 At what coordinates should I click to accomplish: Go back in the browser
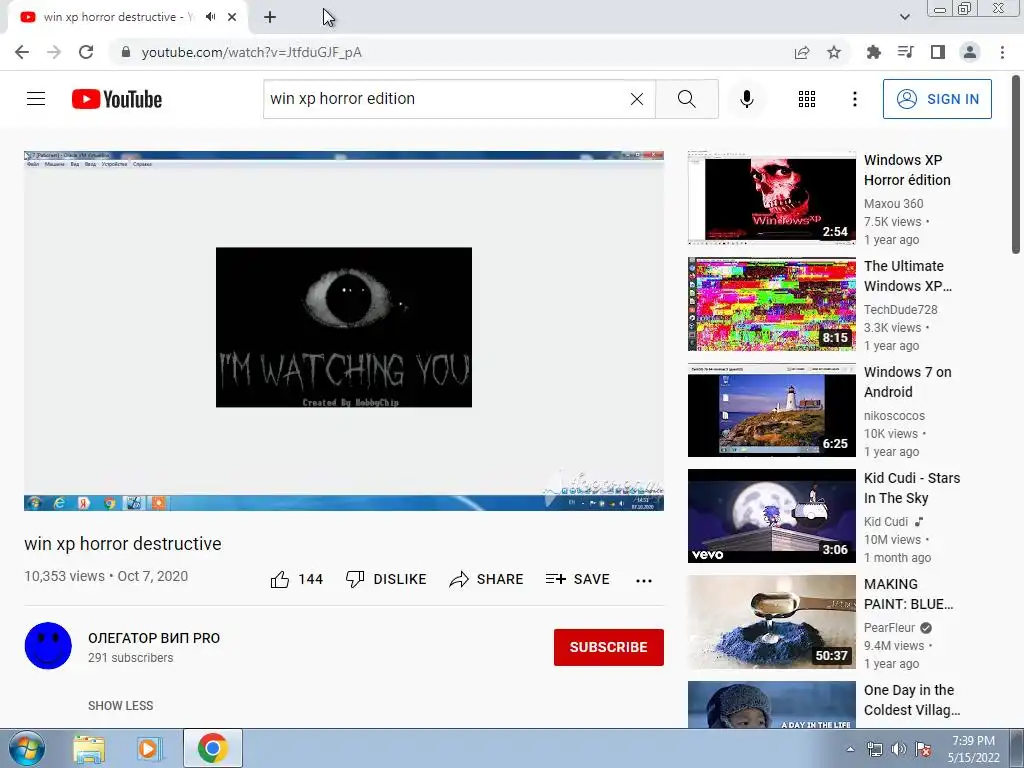[22, 52]
